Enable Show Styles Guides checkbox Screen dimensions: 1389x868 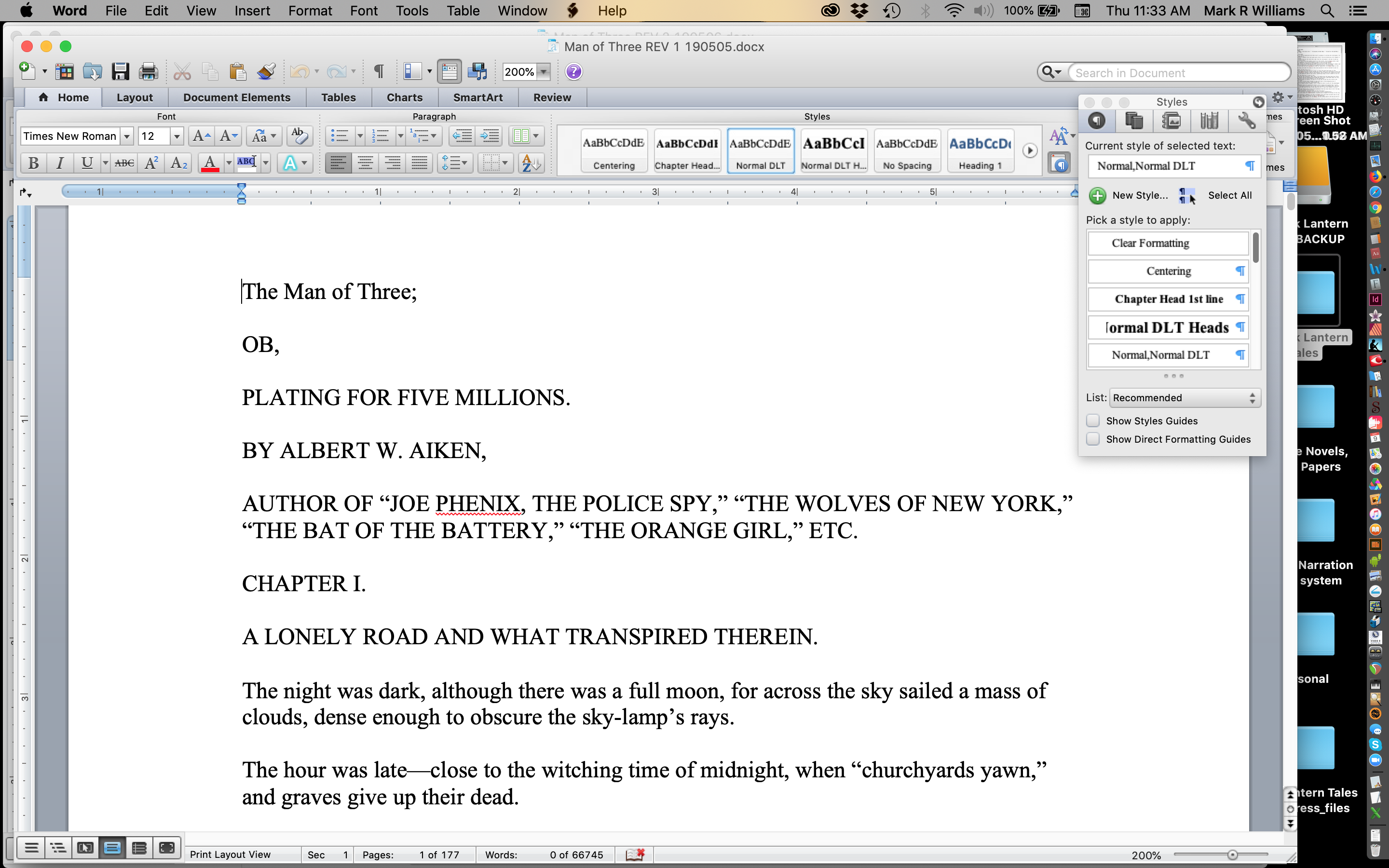(x=1093, y=421)
